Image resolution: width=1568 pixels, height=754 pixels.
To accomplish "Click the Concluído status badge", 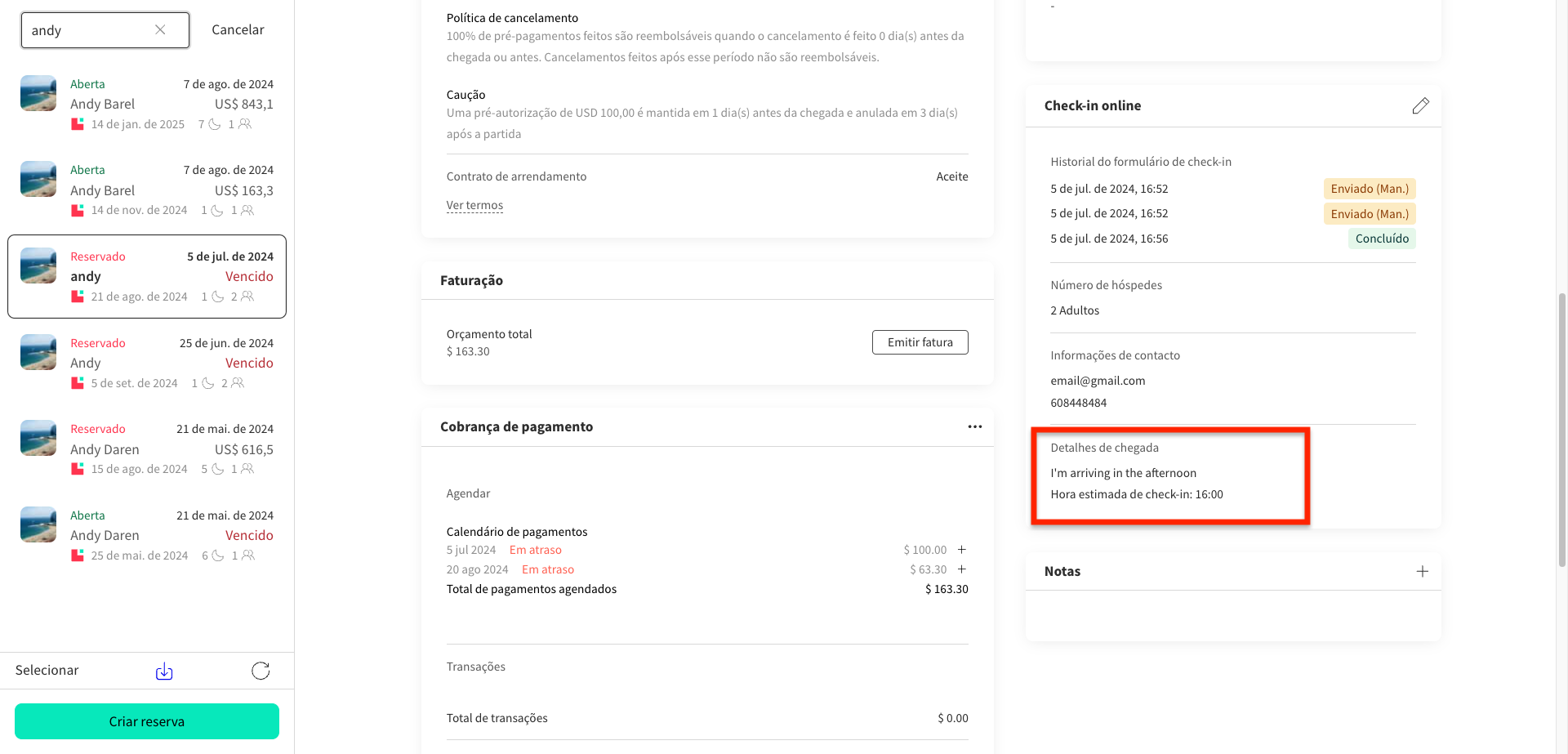I will coord(1382,238).
